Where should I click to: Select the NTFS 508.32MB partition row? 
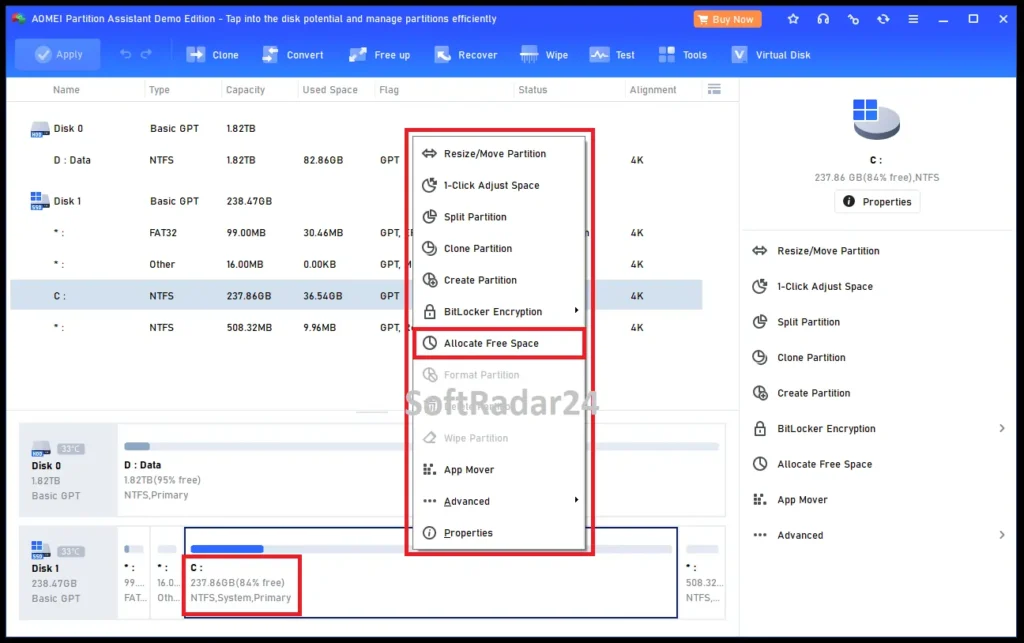[356, 328]
